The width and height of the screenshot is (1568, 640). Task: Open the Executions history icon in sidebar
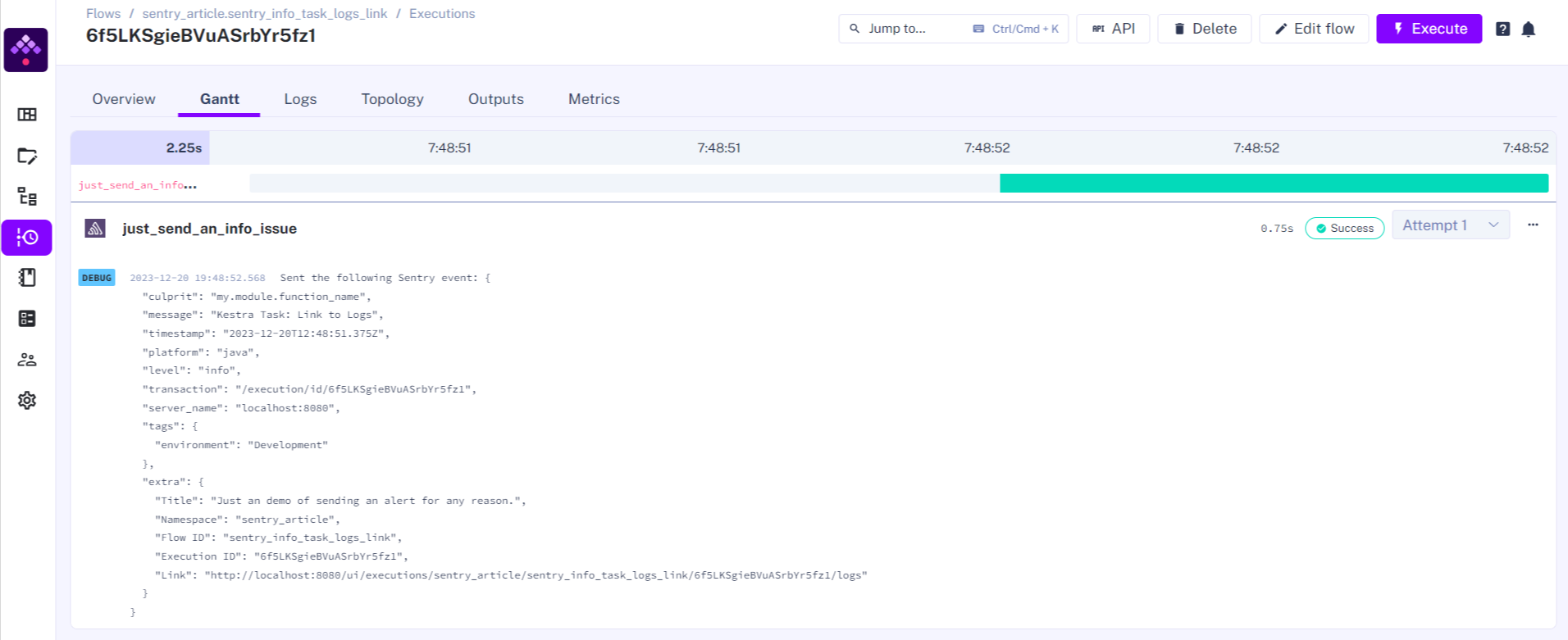(27, 238)
